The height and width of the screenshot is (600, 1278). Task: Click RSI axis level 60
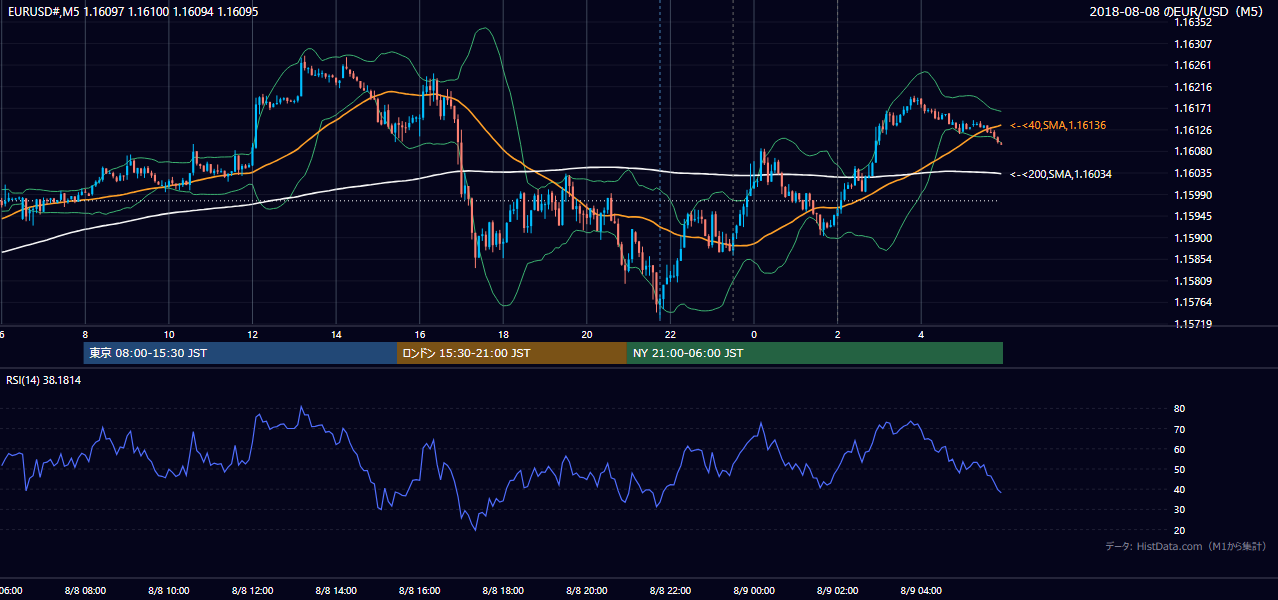1180,449
